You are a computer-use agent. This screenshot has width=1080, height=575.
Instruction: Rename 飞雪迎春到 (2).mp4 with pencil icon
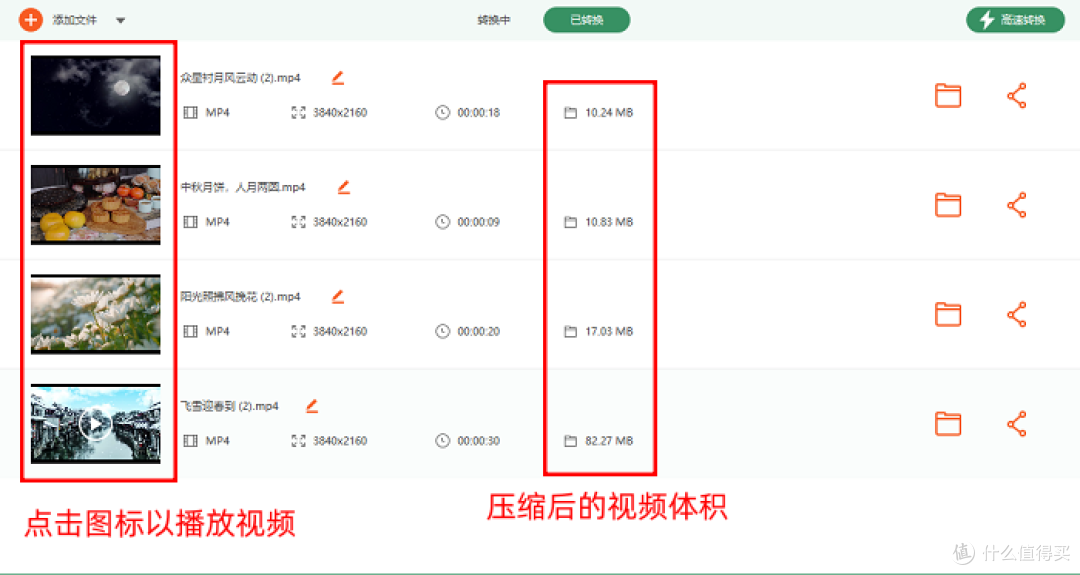point(312,406)
